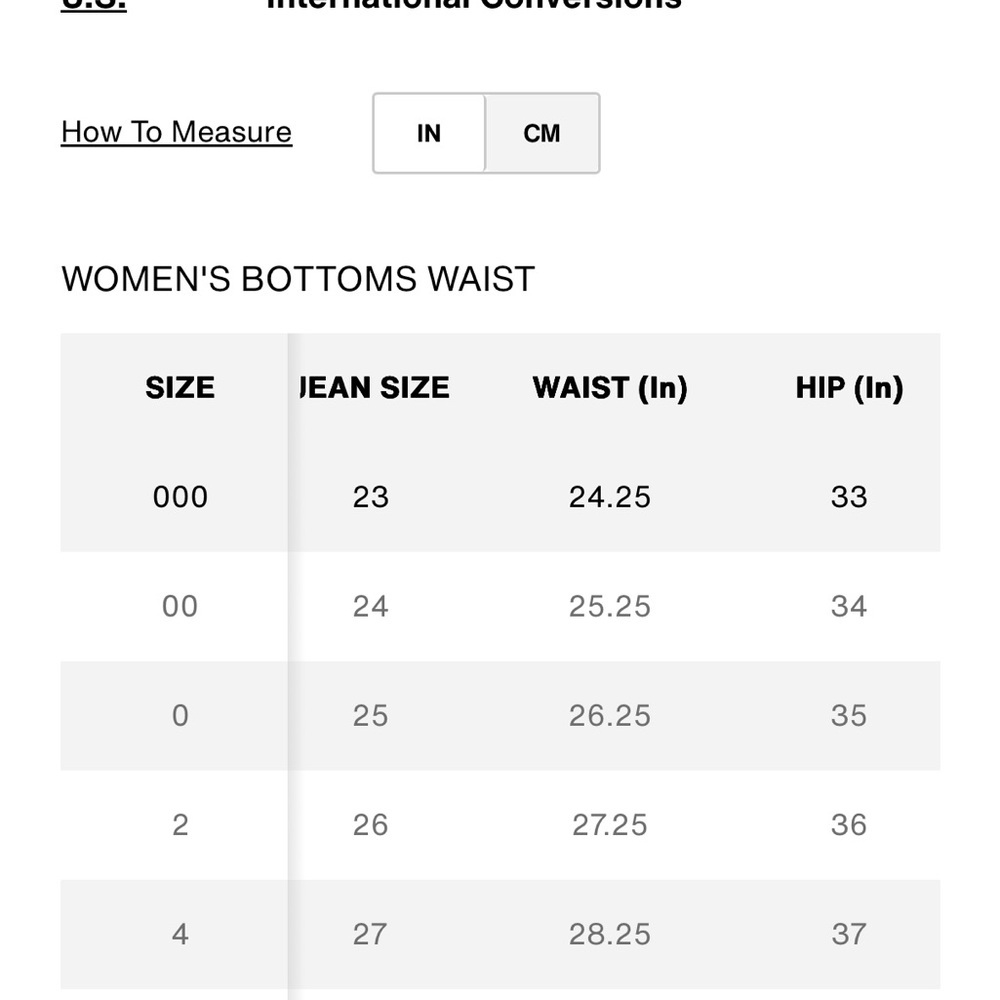Switch to the U.S. sizing tab

94,5
